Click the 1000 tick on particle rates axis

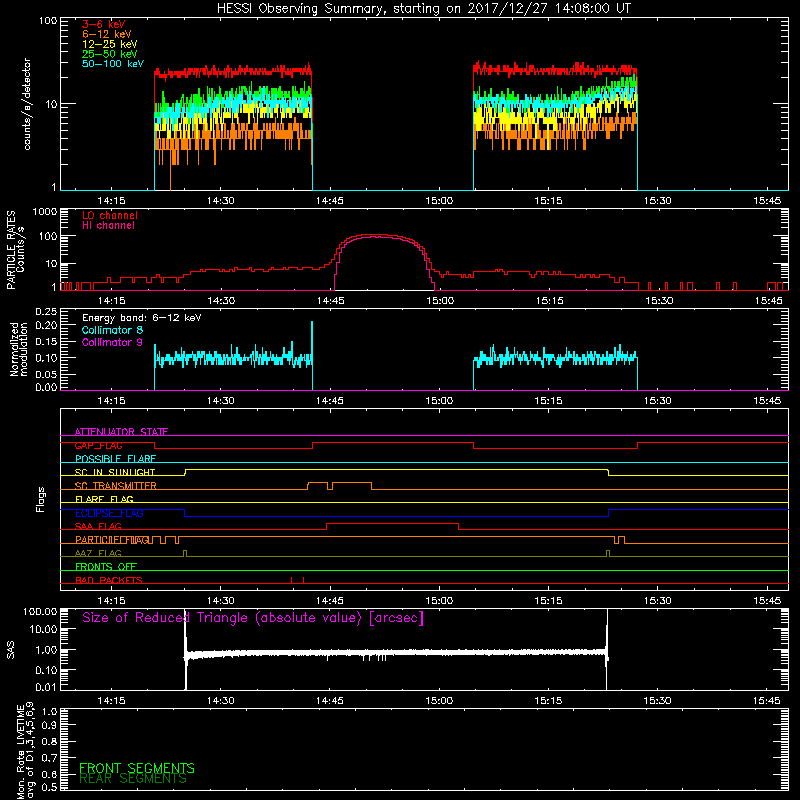(44, 212)
